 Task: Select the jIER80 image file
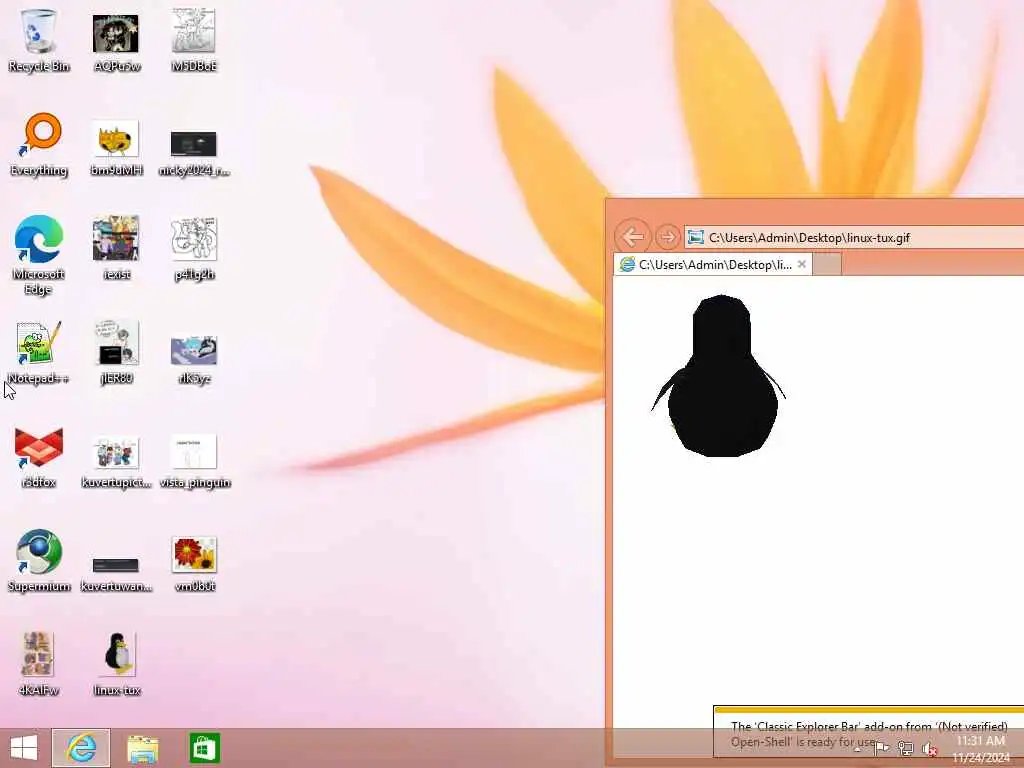click(x=116, y=352)
